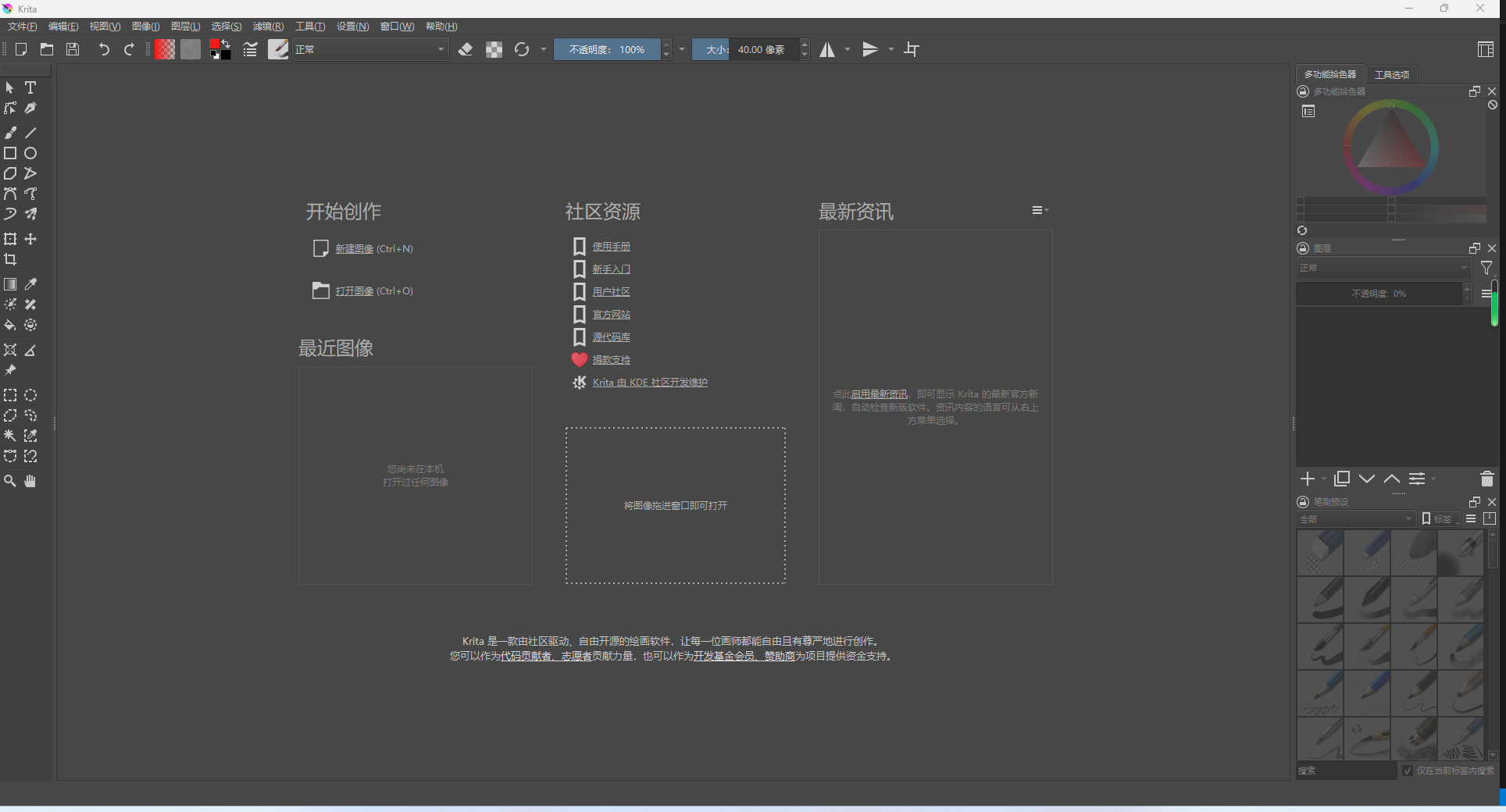Image resolution: width=1506 pixels, height=812 pixels.
Task: Select the Freehand Brush tool
Action: 10,133
